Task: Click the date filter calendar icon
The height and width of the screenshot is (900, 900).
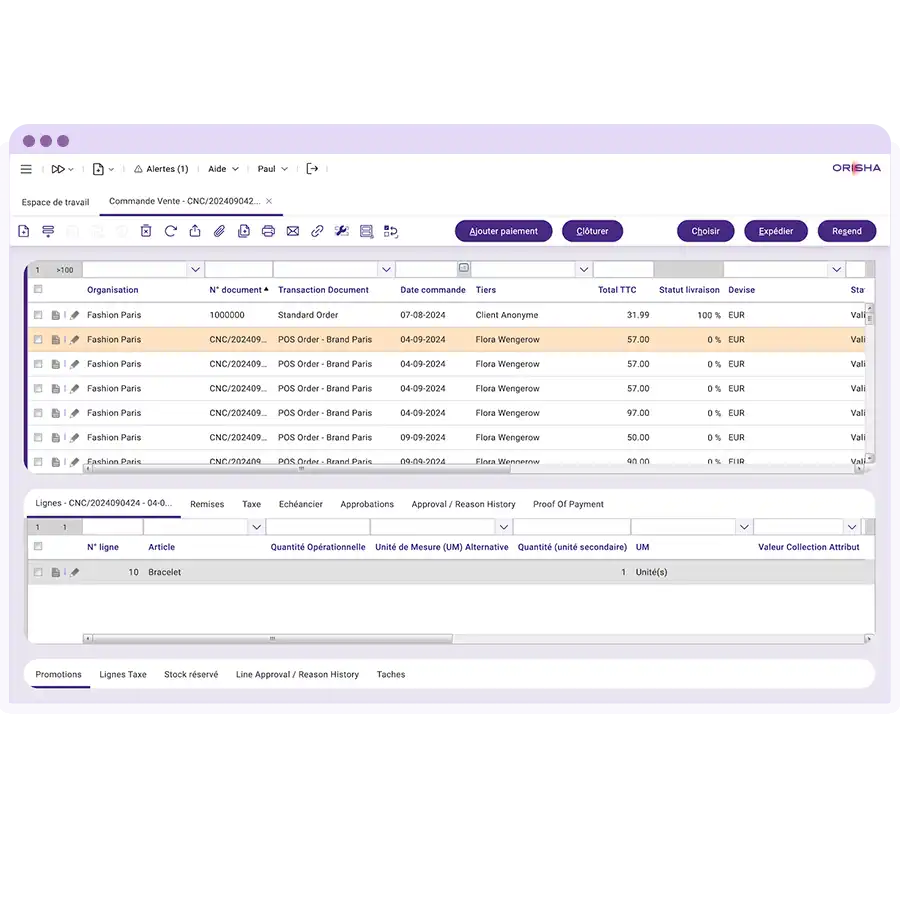Action: tap(464, 267)
